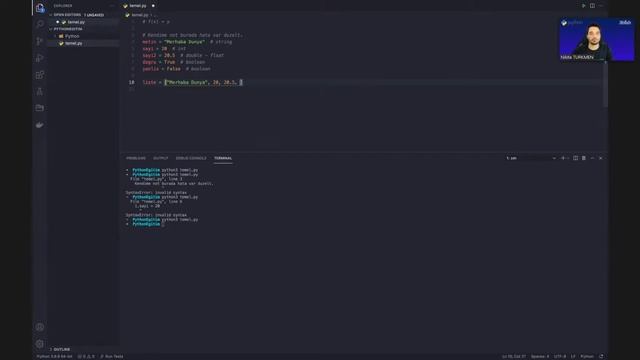Click LF end-of-line in status bar
The width and height of the screenshot is (640, 360).
573,356
